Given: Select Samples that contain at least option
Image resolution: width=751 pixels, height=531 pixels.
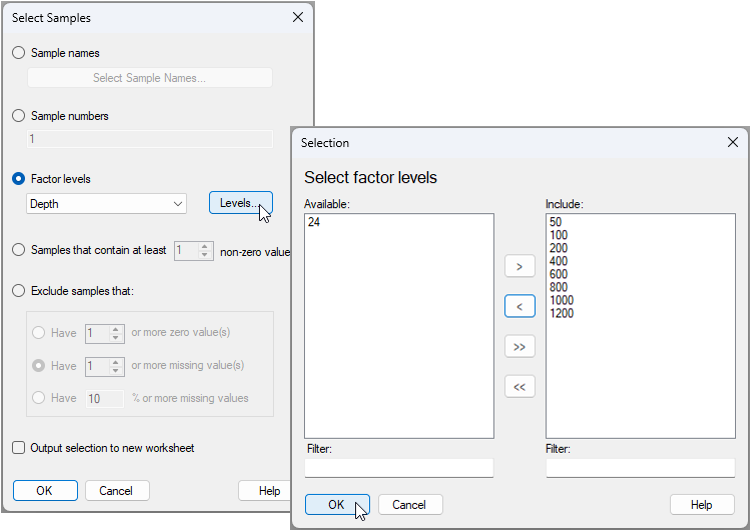Looking at the screenshot, I should pyautogui.click(x=19, y=250).
